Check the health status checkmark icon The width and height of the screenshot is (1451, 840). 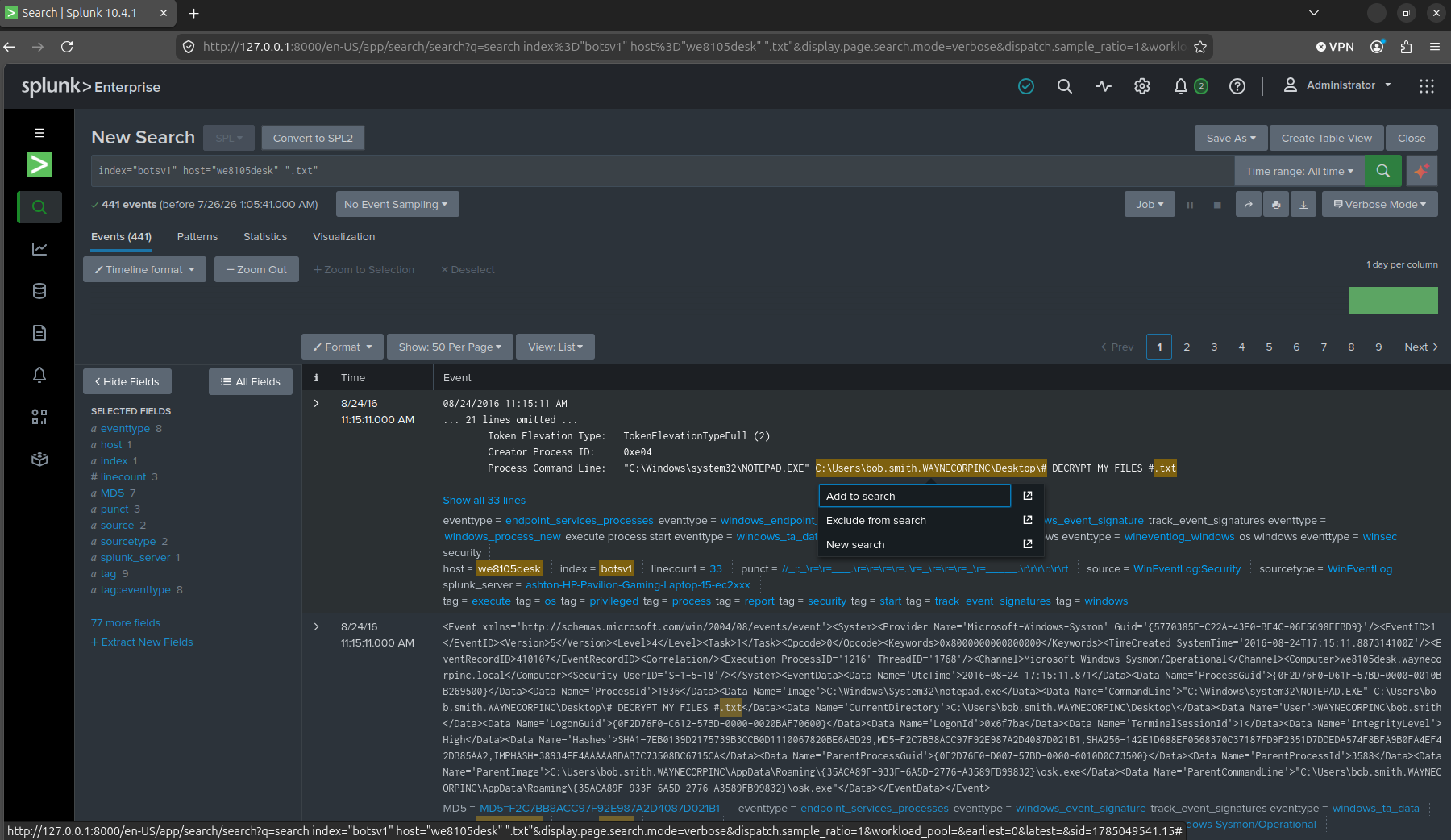(1026, 86)
